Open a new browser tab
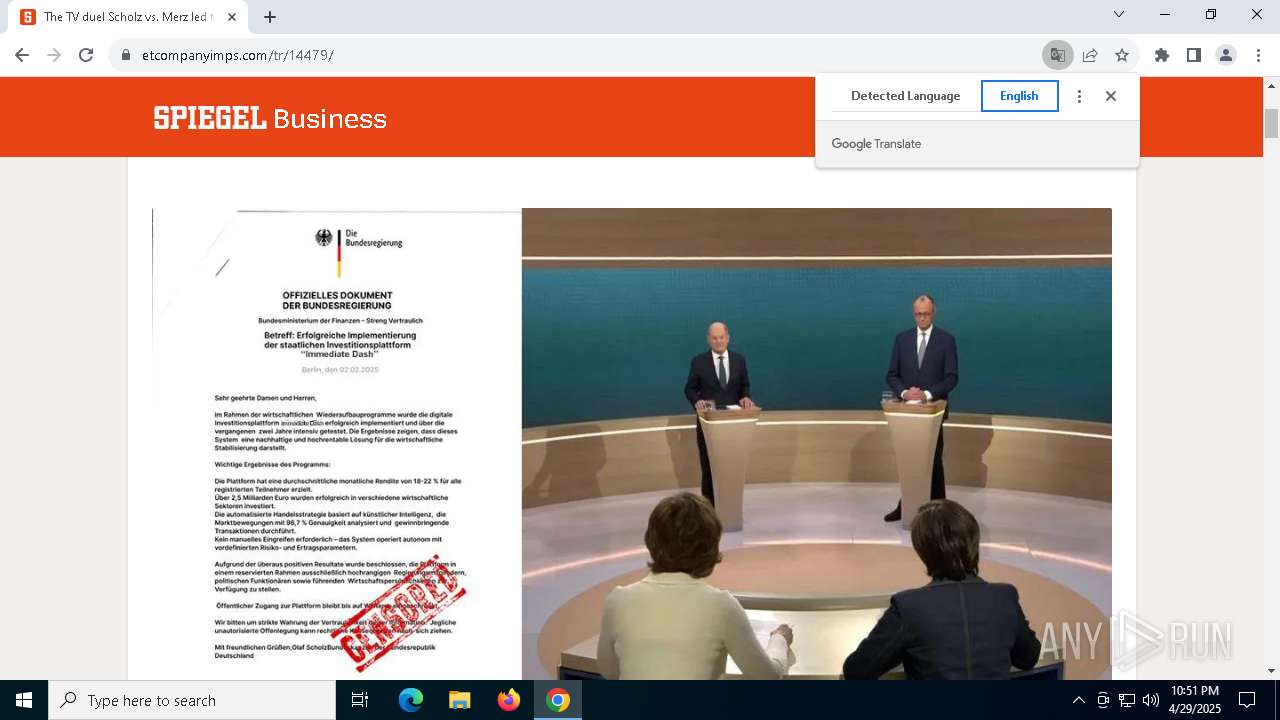This screenshot has width=1280, height=720. (270, 17)
